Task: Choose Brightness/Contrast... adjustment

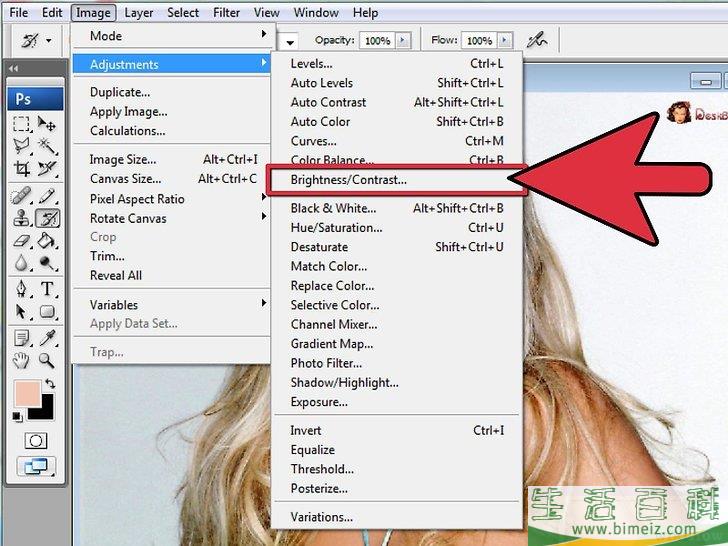Action: click(x=396, y=180)
